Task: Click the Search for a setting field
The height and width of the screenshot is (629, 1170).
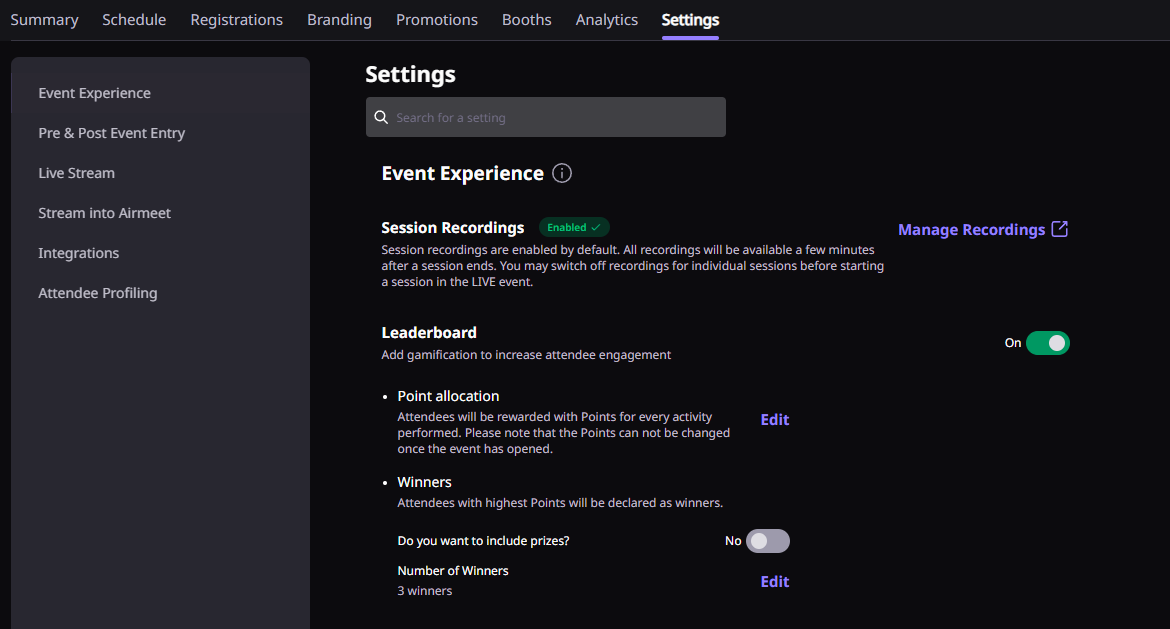Action: tap(555, 118)
